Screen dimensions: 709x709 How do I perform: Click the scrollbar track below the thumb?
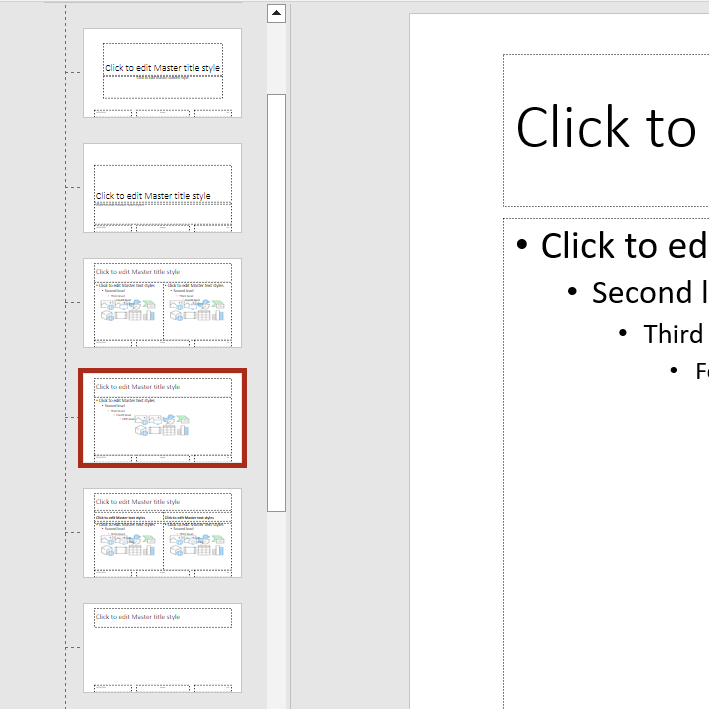(276, 610)
